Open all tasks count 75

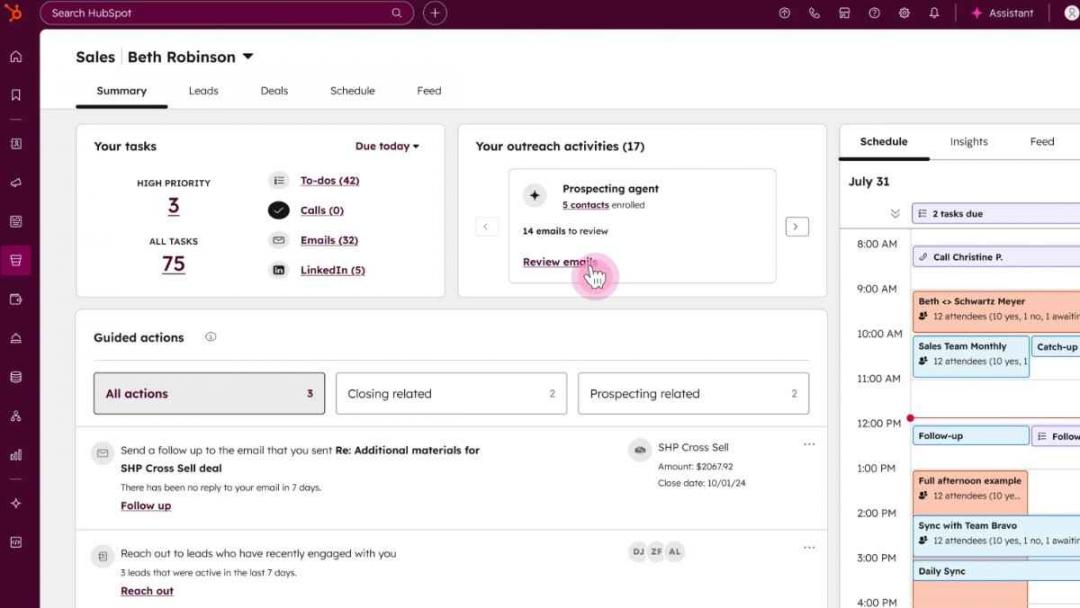174,264
